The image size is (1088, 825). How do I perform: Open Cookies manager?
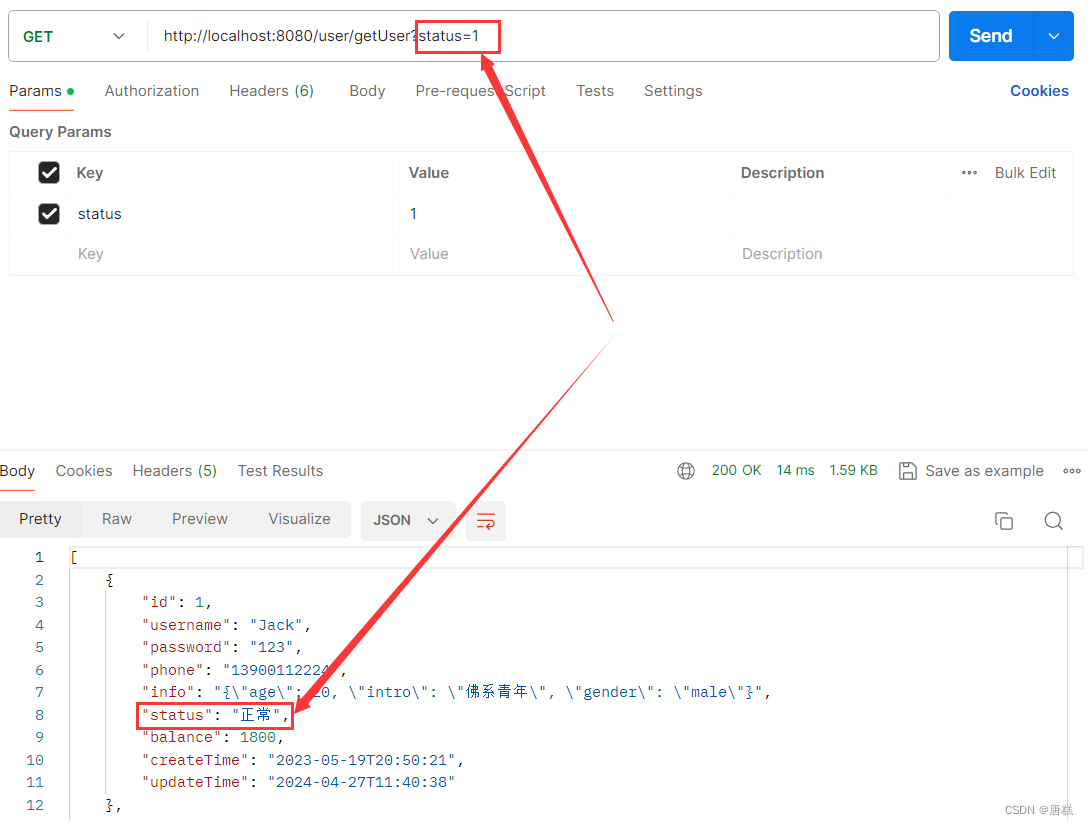coord(1039,90)
